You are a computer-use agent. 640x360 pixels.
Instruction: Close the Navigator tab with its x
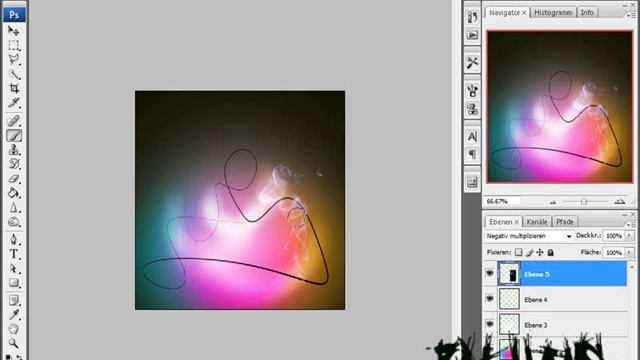click(524, 13)
